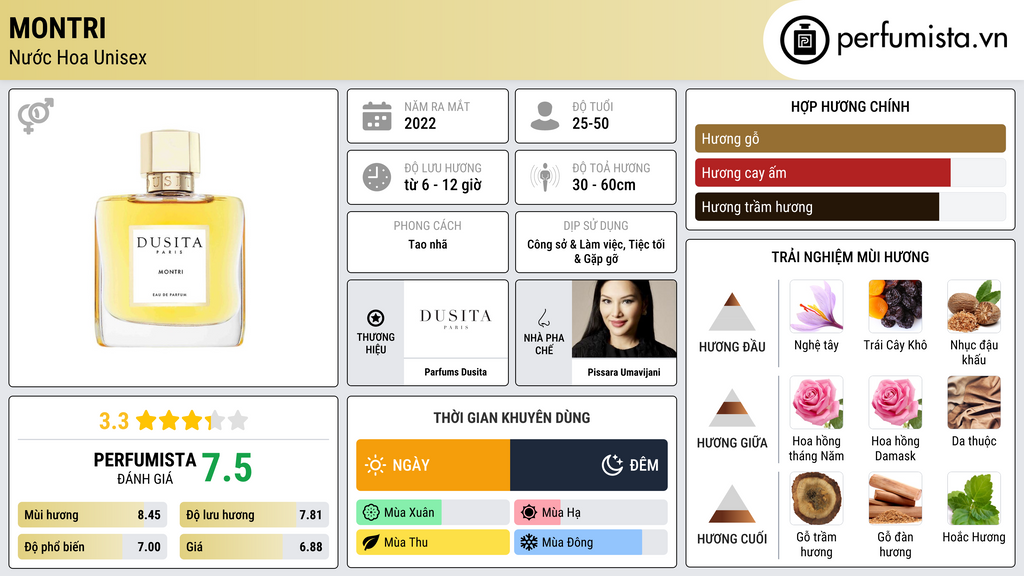Click the Pissara Umavijani name label

[624, 372]
